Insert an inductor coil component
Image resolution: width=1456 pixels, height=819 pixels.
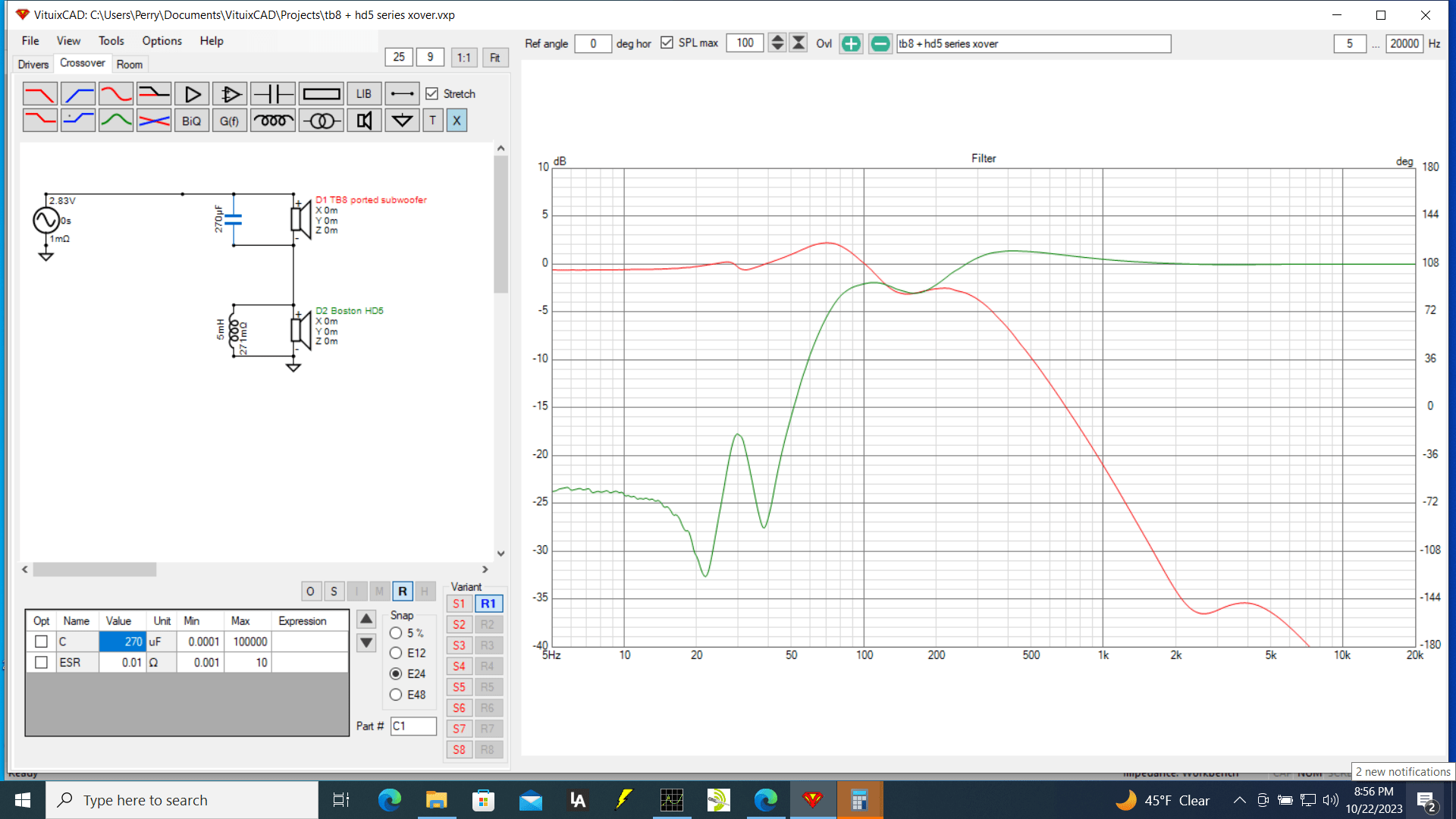272,121
